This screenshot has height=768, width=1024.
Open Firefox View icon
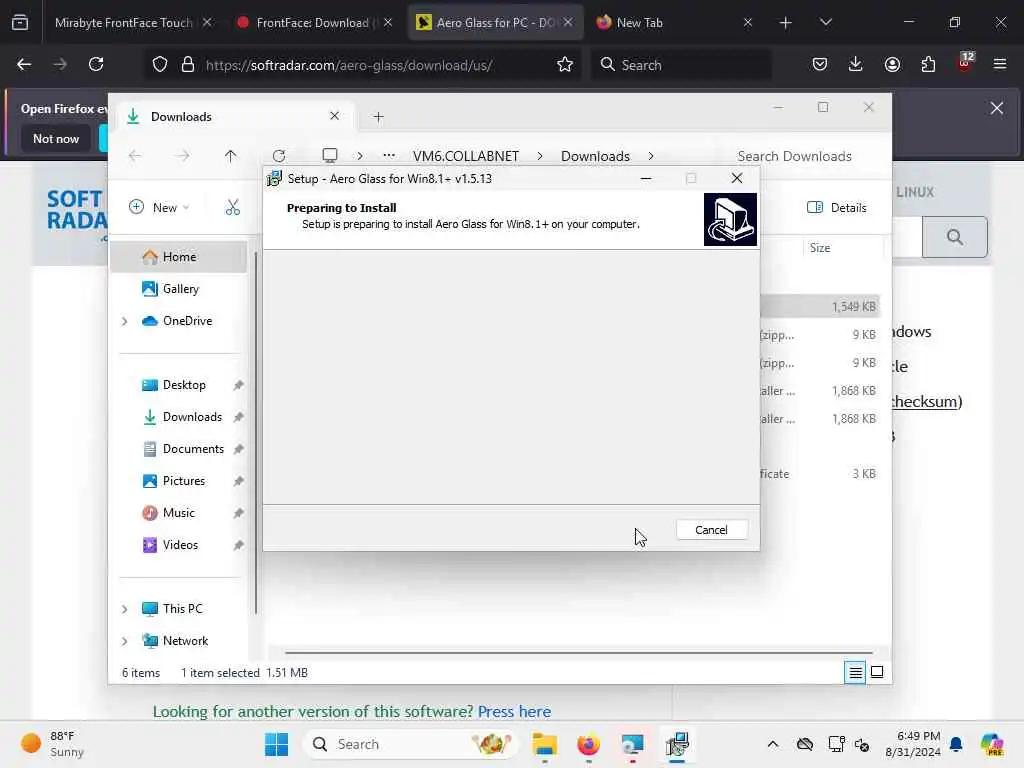[x=20, y=22]
